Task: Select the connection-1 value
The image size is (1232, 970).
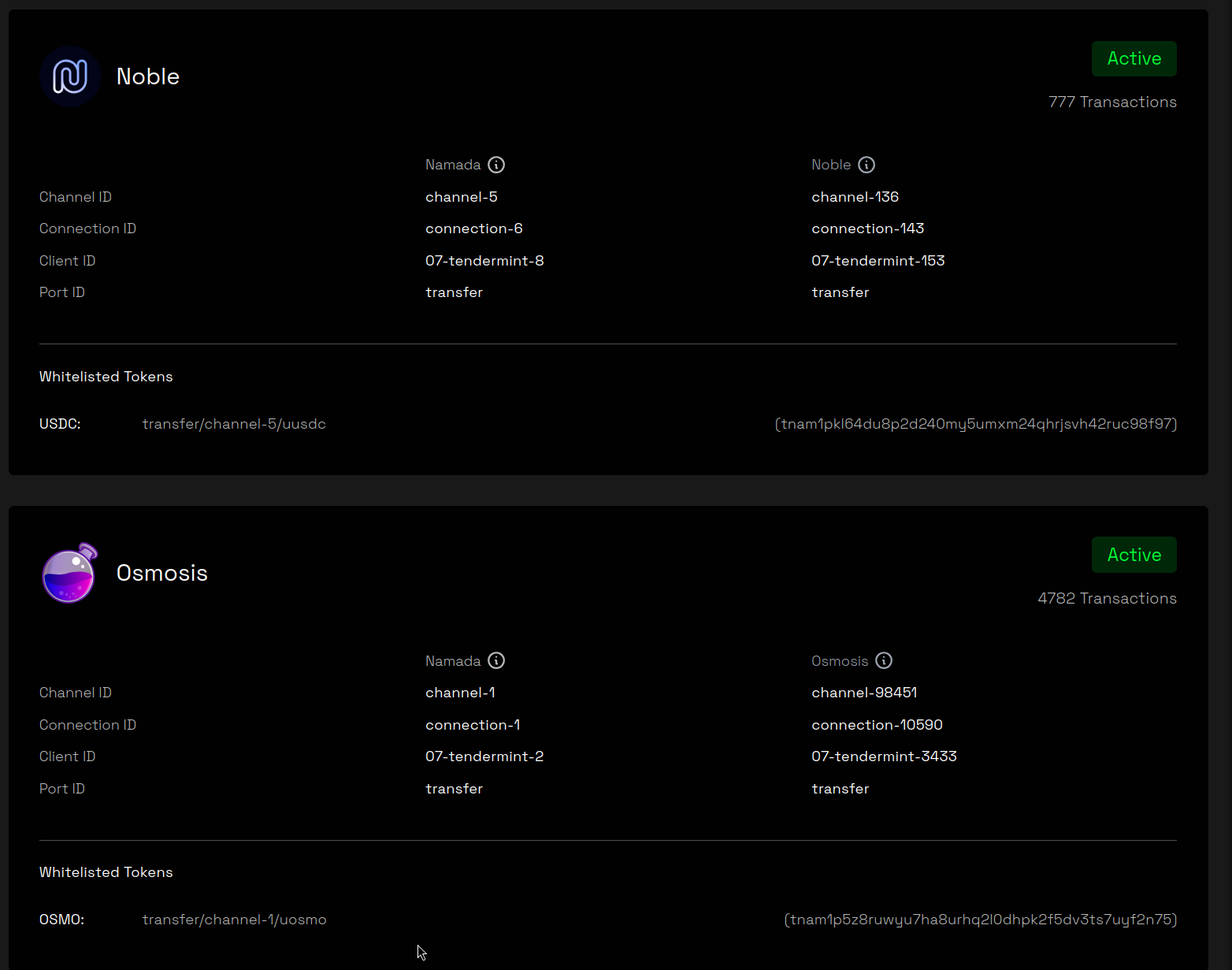Action: click(x=473, y=725)
